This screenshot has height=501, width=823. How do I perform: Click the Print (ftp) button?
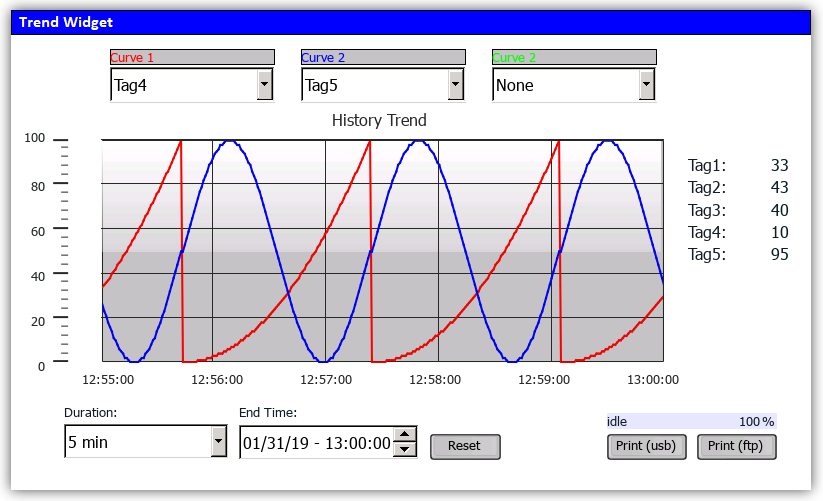click(x=736, y=446)
